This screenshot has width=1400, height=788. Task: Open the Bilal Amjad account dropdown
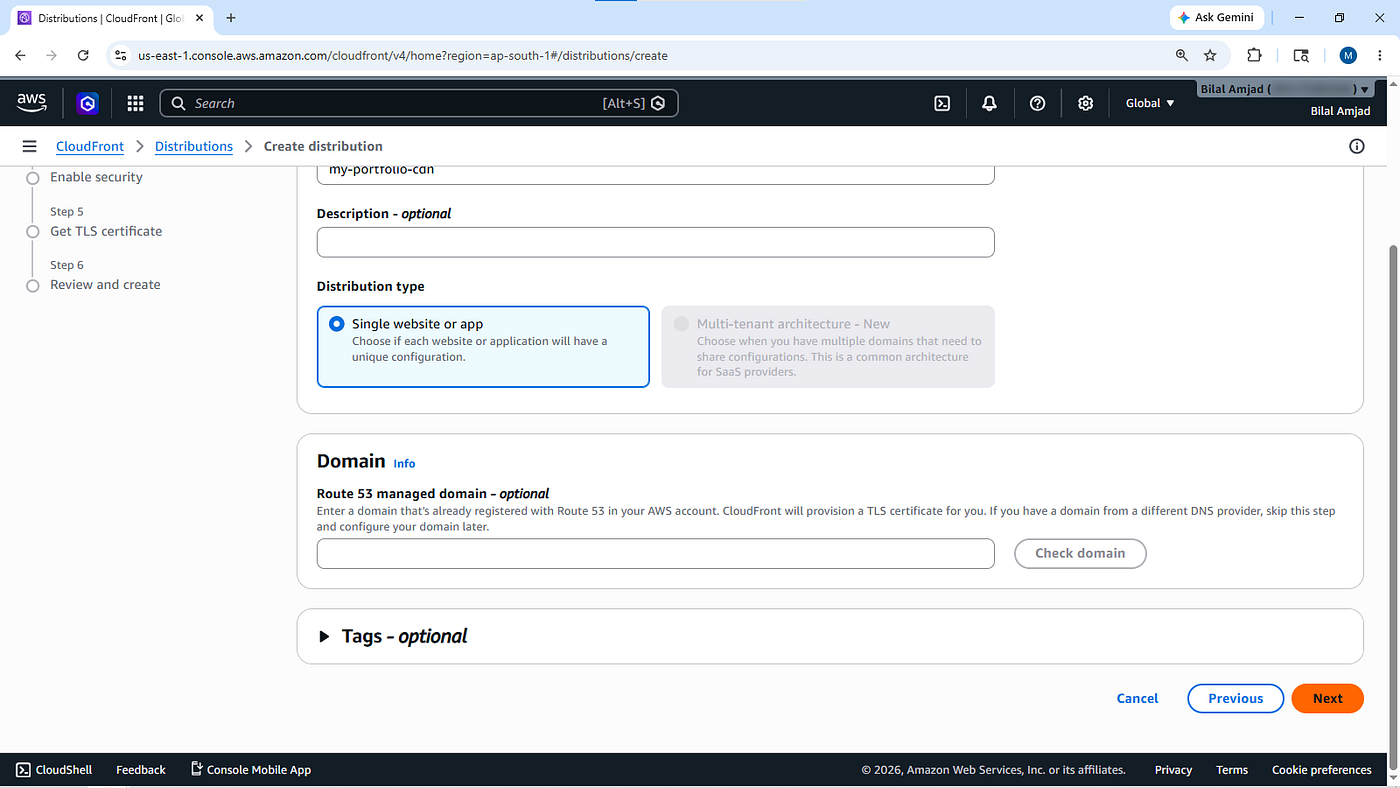pos(1285,89)
